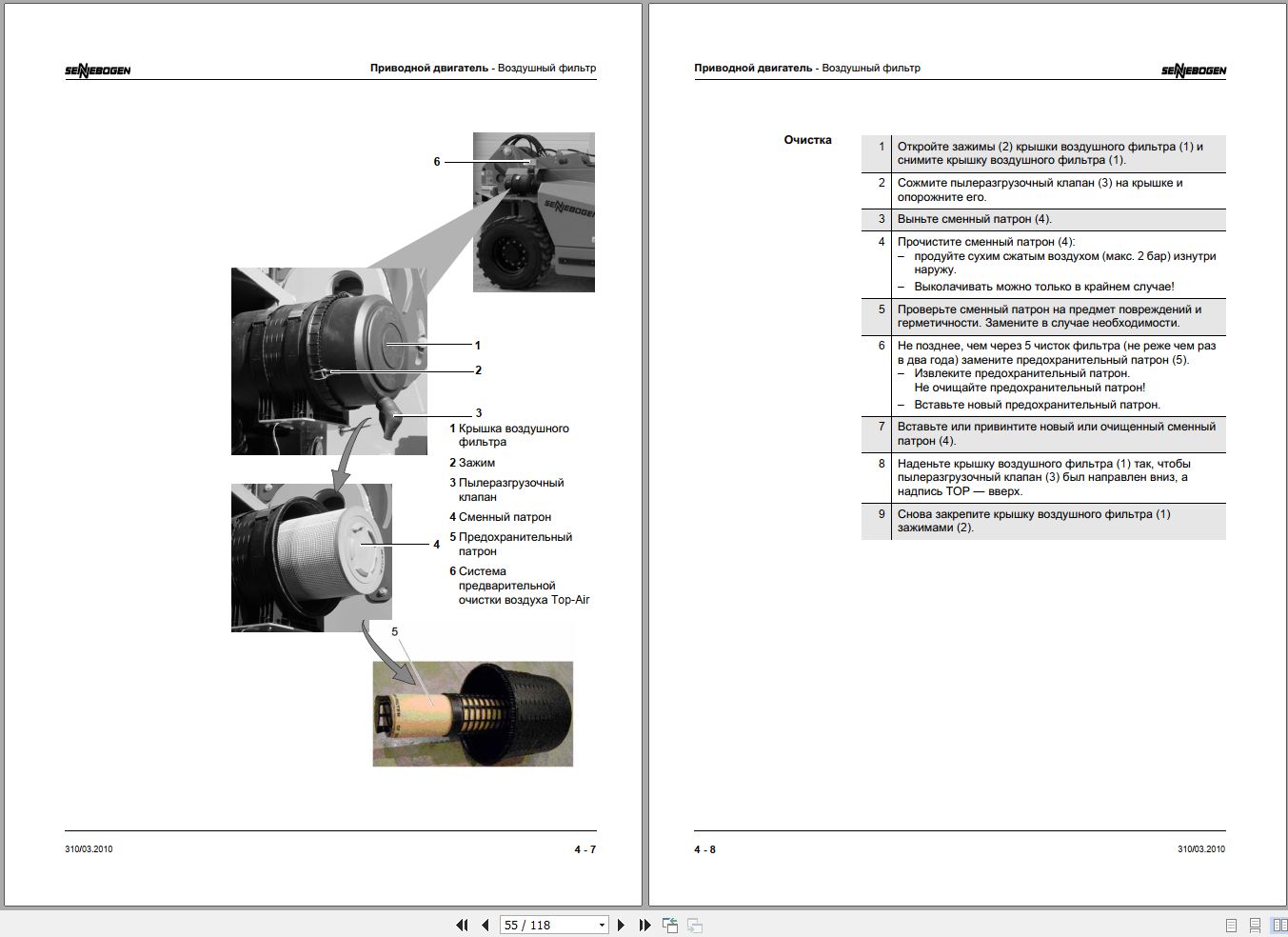Click the filter cartridge photo labeled 4
The image size is (1288, 937).
tap(311, 558)
